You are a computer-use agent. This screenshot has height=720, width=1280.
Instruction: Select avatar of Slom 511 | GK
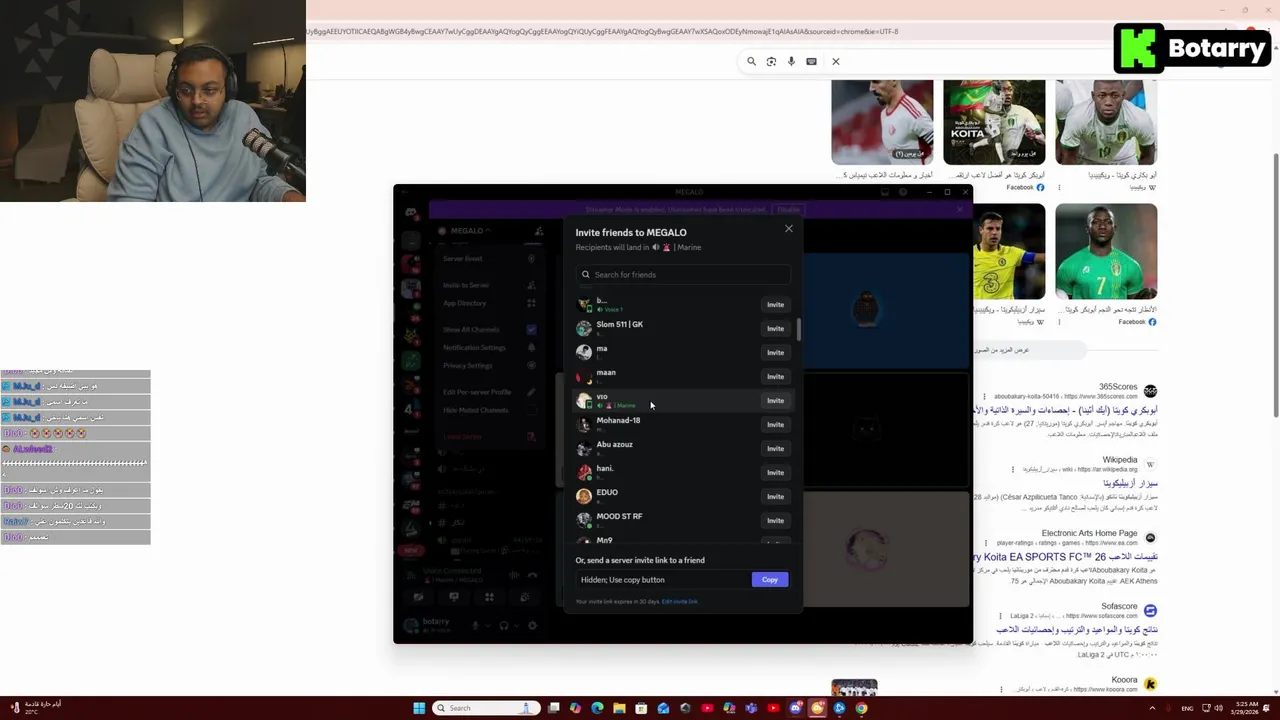click(x=584, y=328)
